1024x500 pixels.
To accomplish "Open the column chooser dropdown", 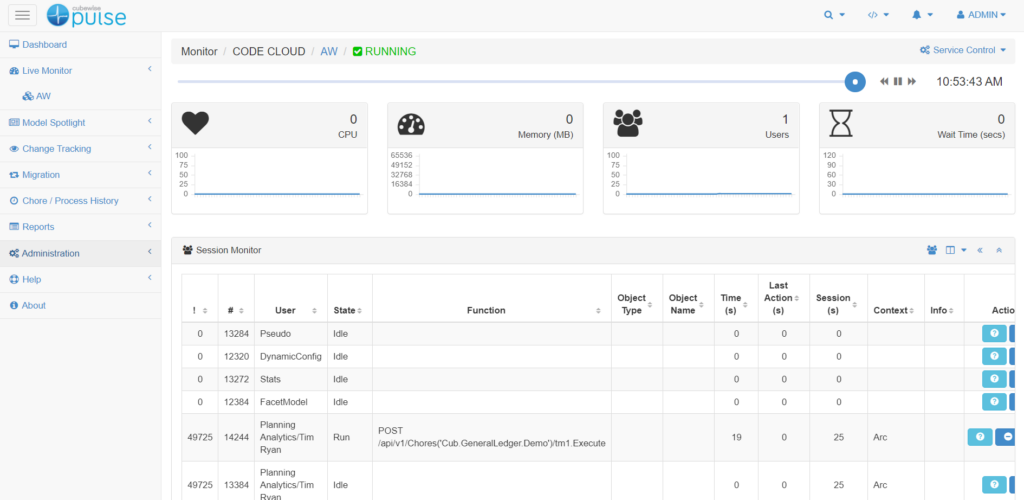I will (957, 250).
